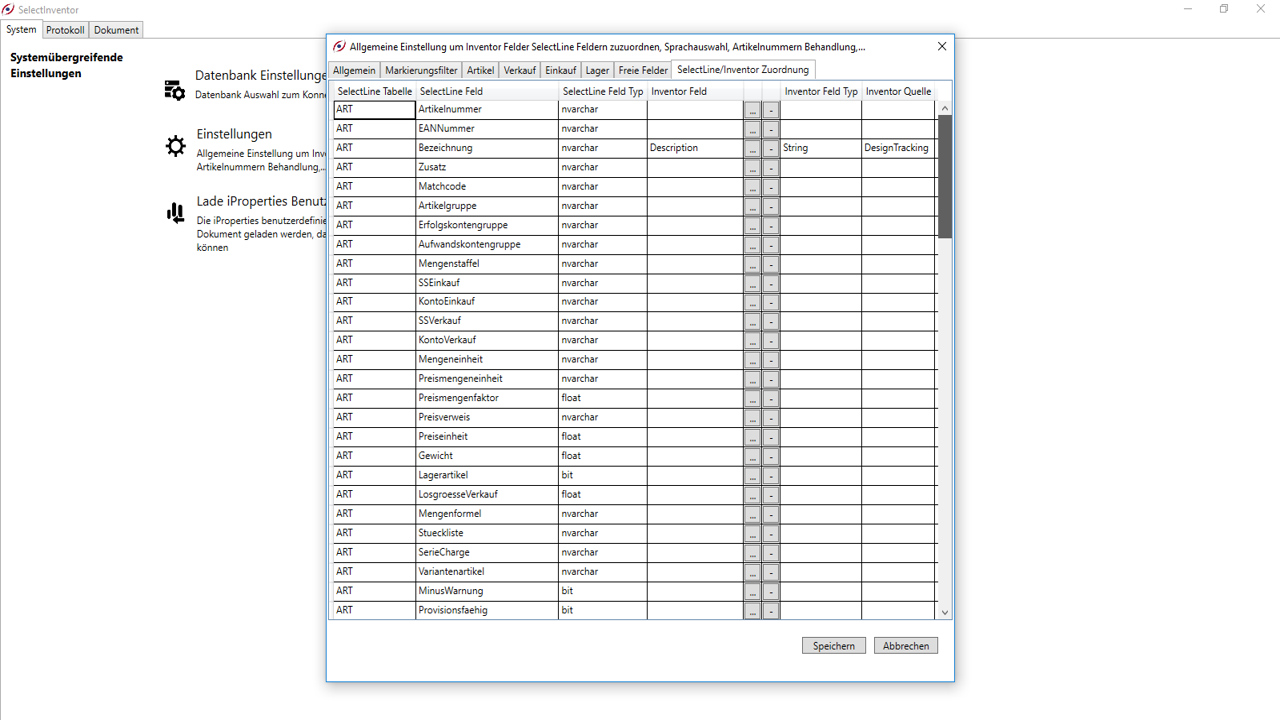The height and width of the screenshot is (720, 1280).
Task: Save settings with the Speichern button
Action: coord(834,646)
